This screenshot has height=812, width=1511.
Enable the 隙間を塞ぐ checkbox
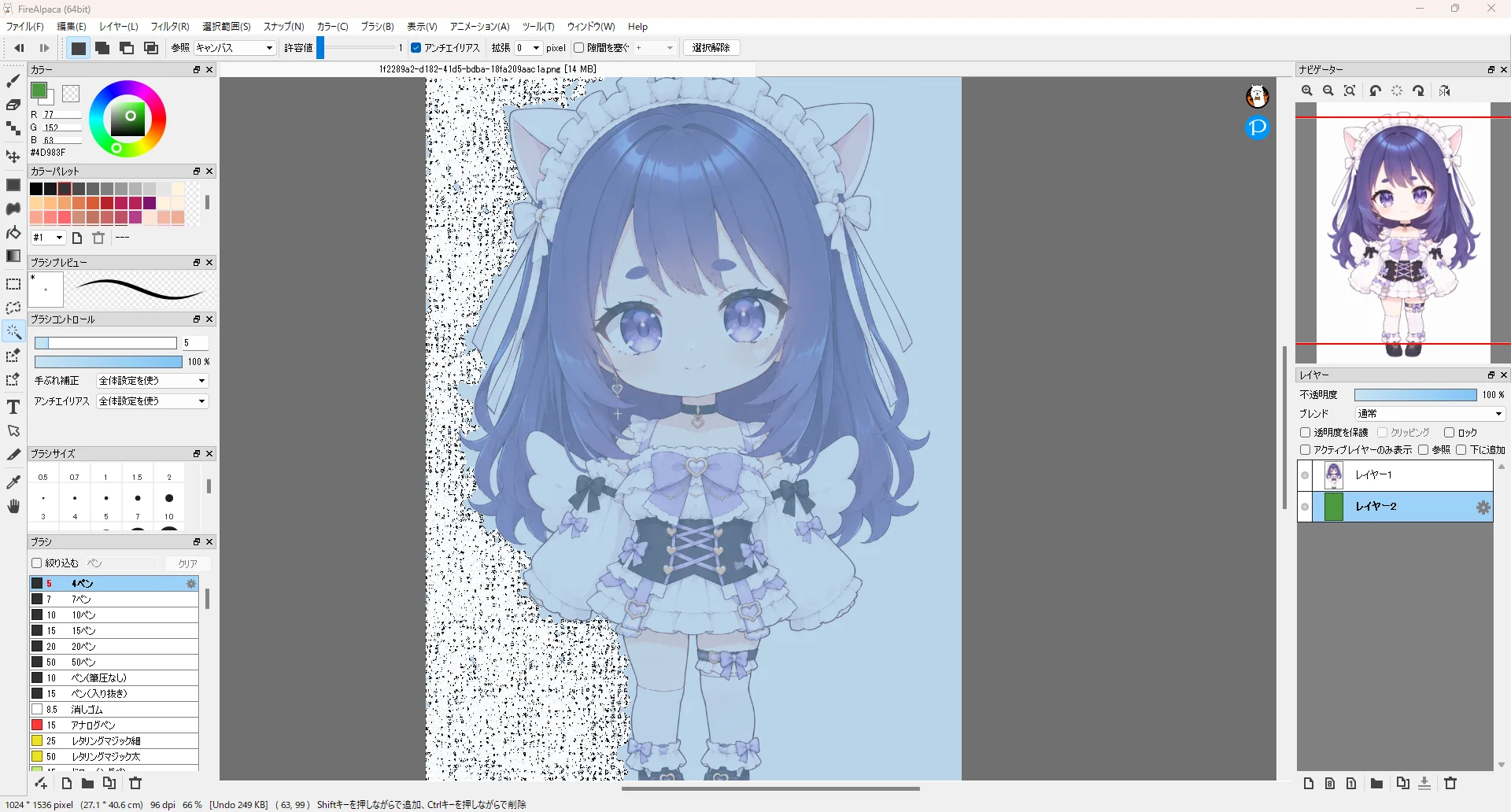pyautogui.click(x=579, y=48)
